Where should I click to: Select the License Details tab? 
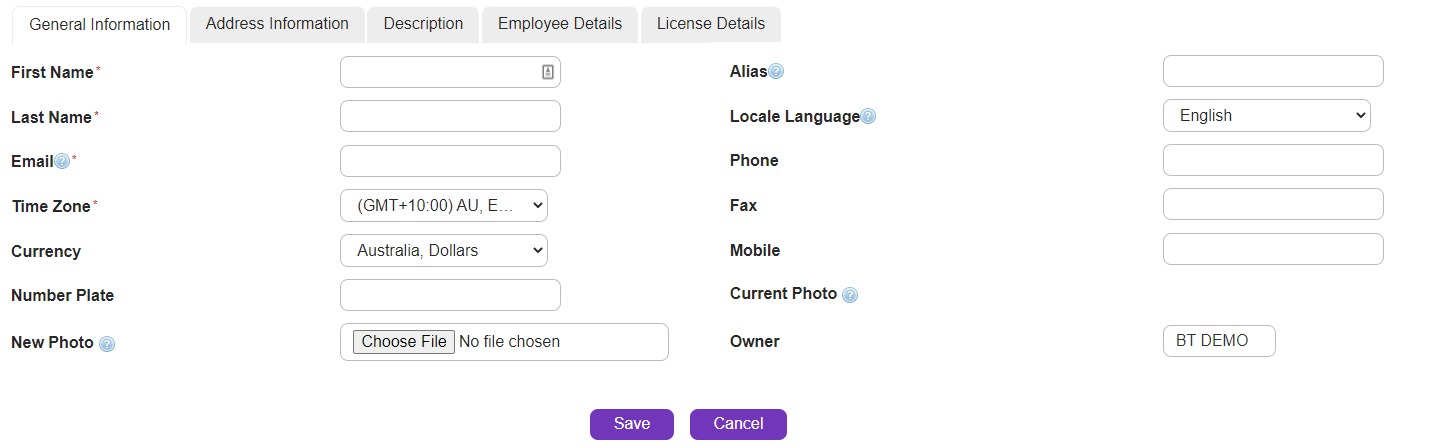coord(711,24)
